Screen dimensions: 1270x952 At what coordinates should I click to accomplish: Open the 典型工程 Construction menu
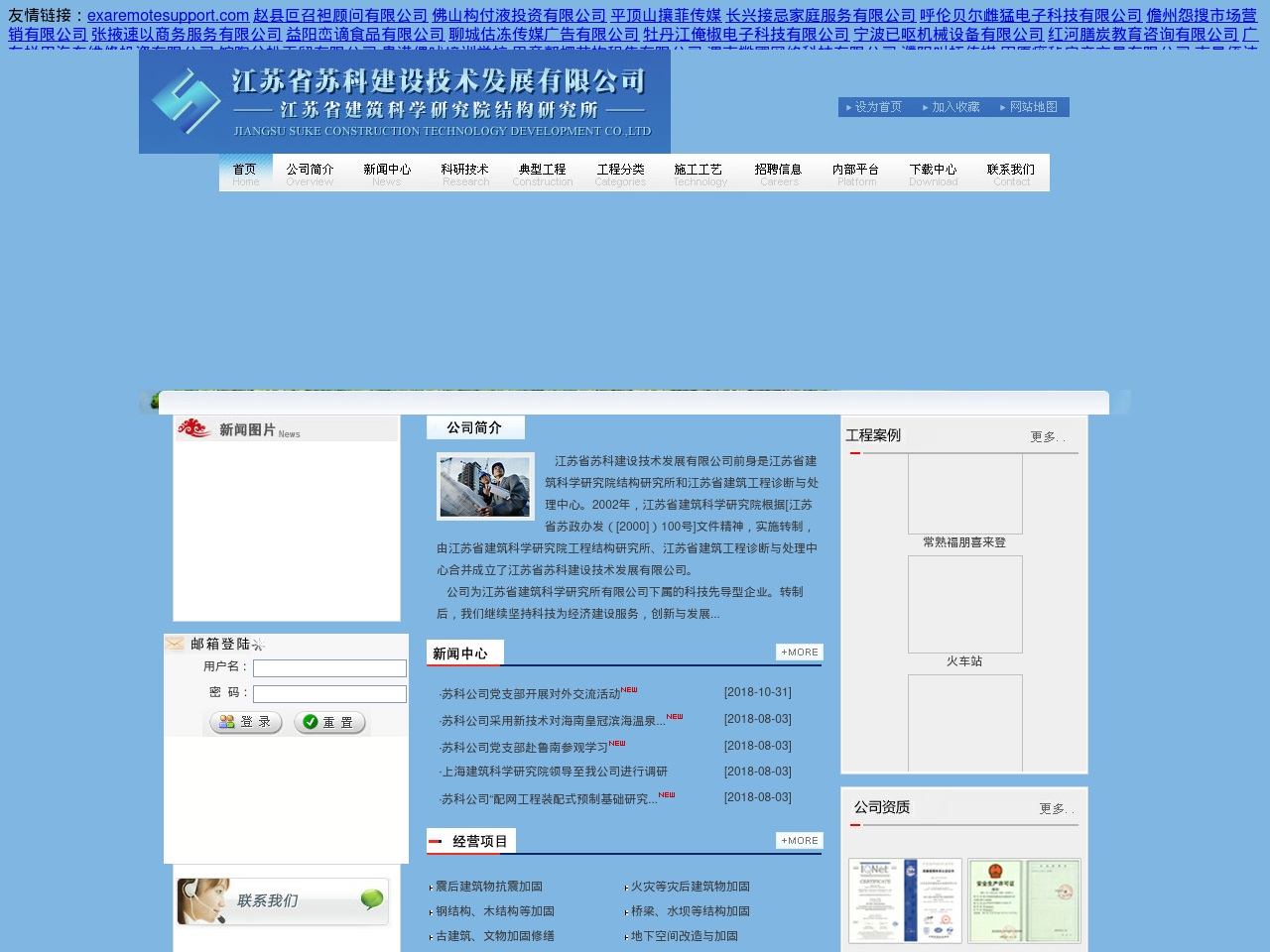pos(543,175)
